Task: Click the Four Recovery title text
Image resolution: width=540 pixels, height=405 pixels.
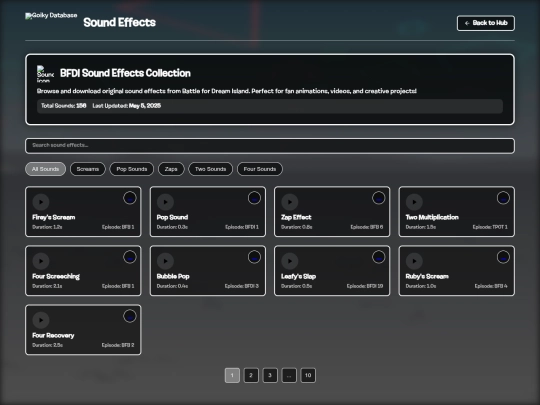Action: (53, 335)
